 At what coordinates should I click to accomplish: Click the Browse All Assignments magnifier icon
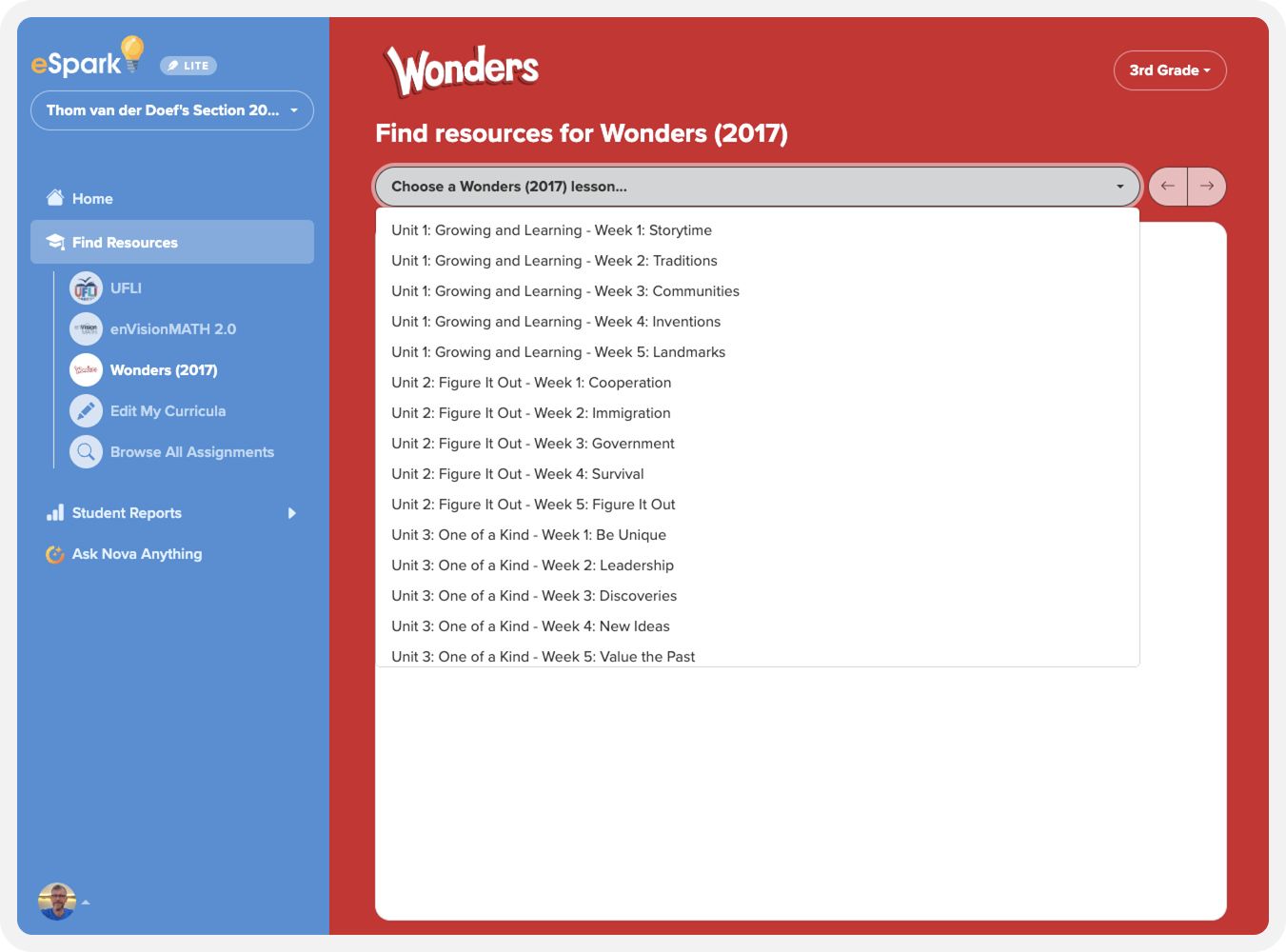pyautogui.click(x=86, y=451)
